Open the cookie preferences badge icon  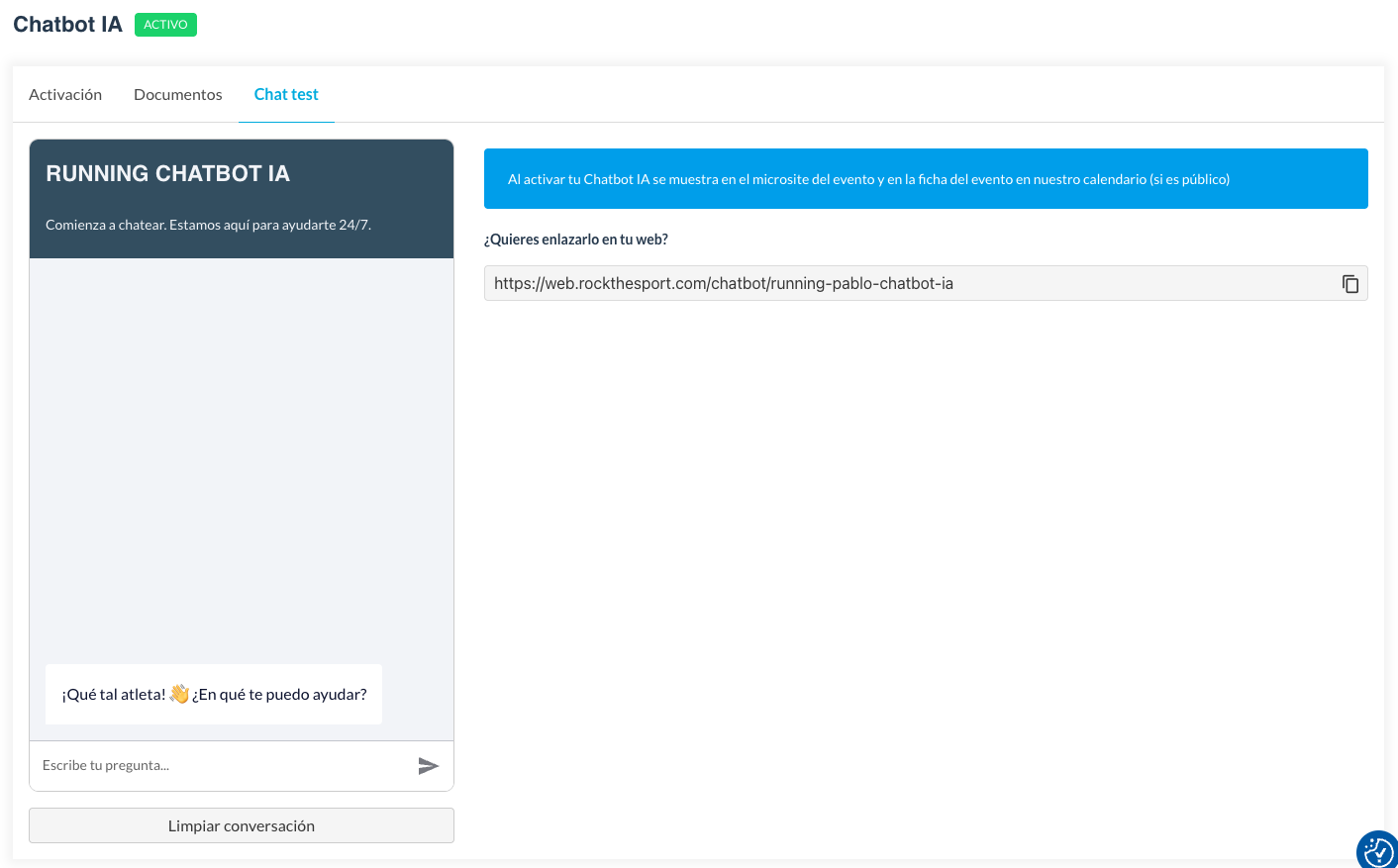(x=1377, y=849)
